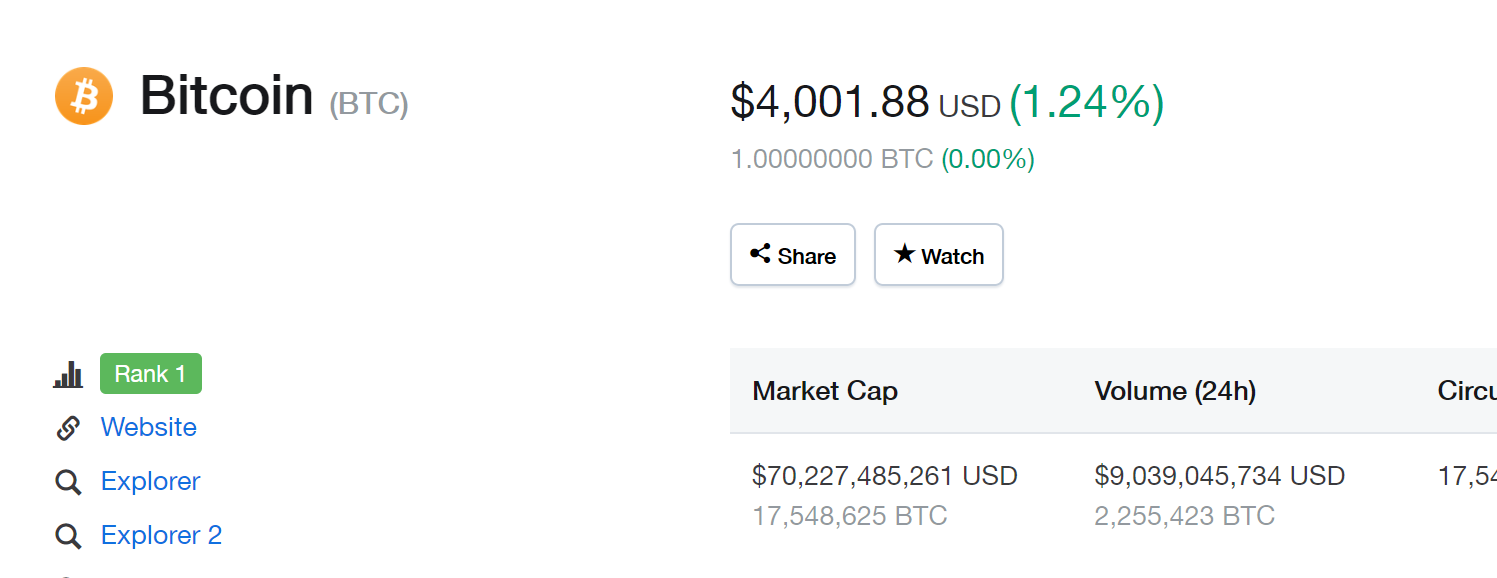The width and height of the screenshot is (1497, 578).
Task: Select the $9,039,045,734 USD volume value
Action: [1220, 475]
